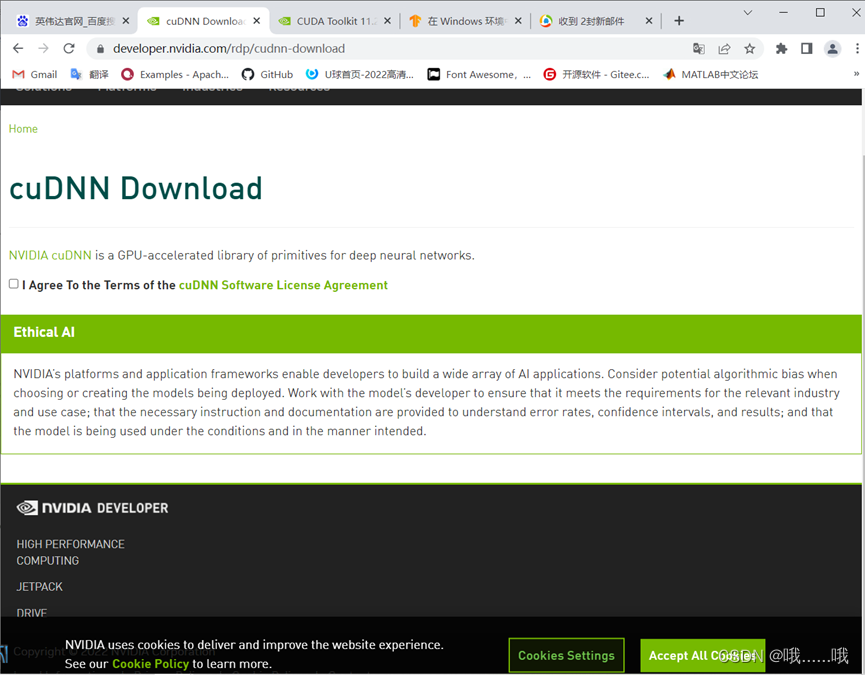Open Examples - Apache bookmark
Image resolution: width=865 pixels, height=675 pixels.
(x=175, y=74)
